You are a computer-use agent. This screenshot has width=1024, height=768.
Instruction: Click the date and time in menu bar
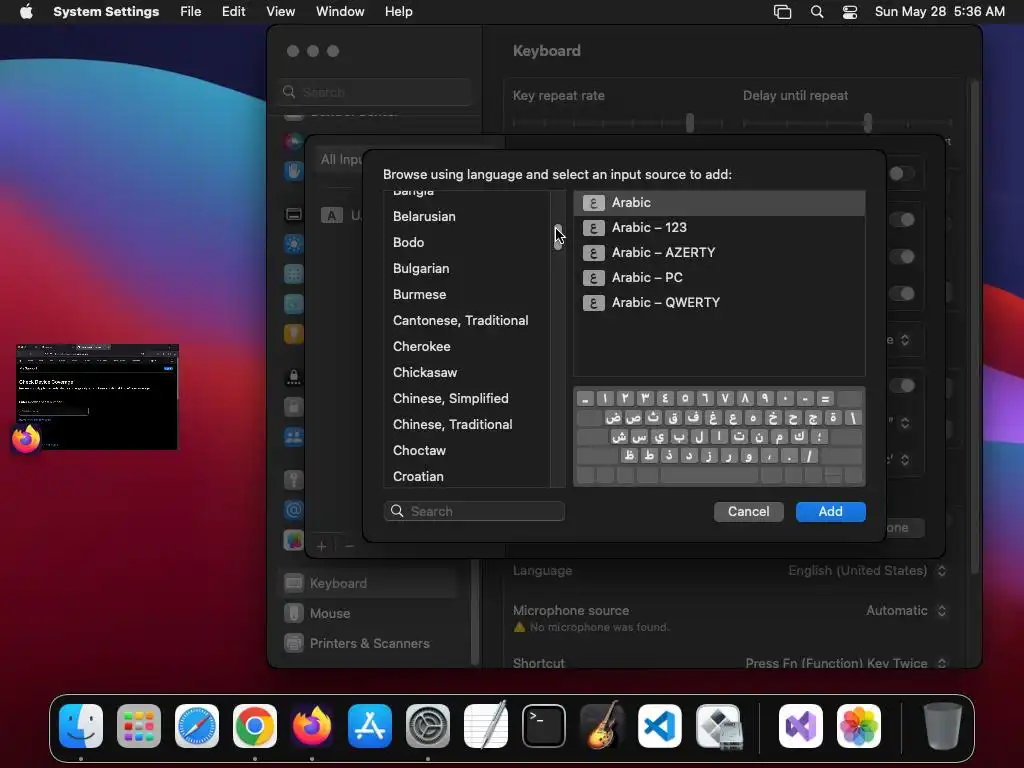click(940, 12)
